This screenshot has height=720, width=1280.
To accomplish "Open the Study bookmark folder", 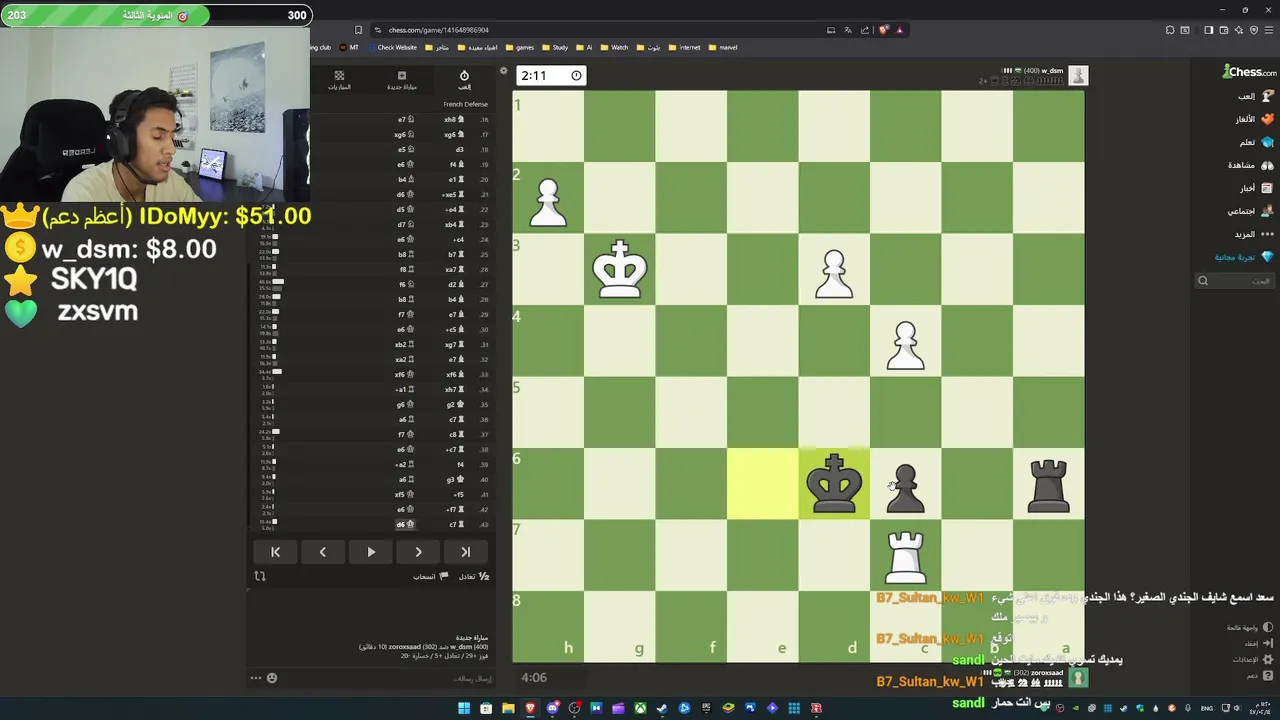I will click(x=555, y=47).
